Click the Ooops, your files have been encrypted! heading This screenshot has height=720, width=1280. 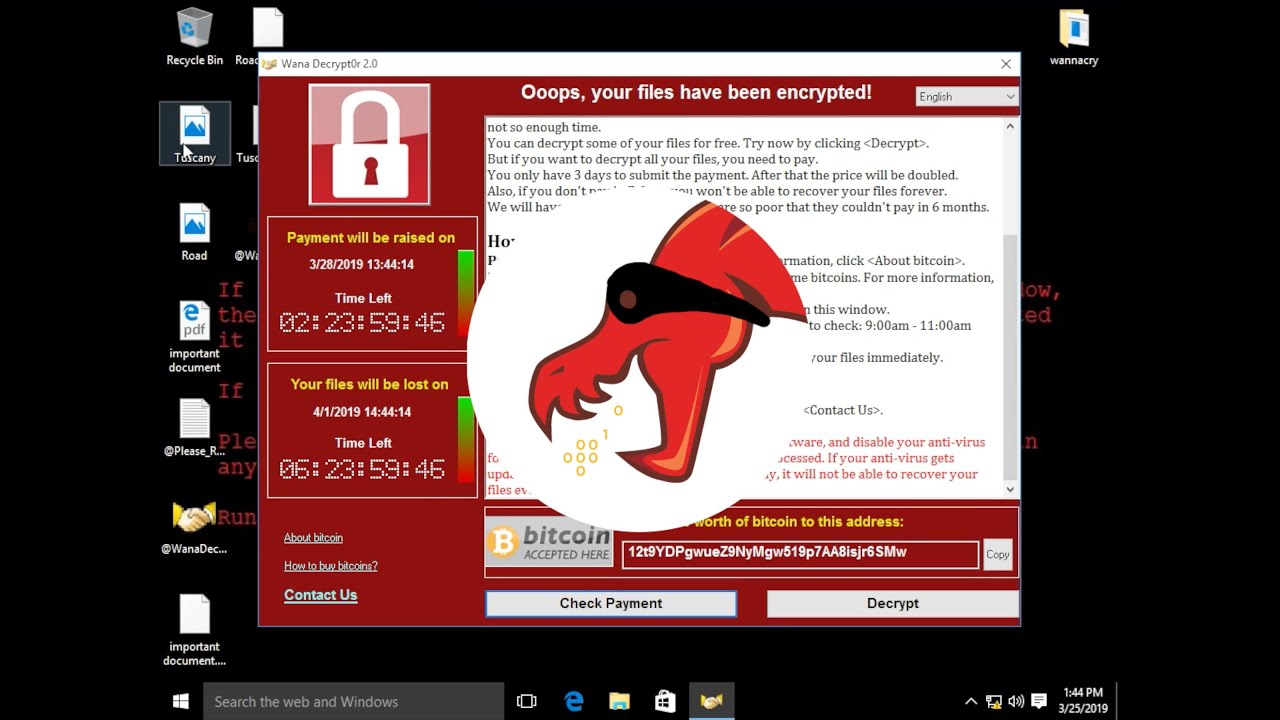pos(696,93)
